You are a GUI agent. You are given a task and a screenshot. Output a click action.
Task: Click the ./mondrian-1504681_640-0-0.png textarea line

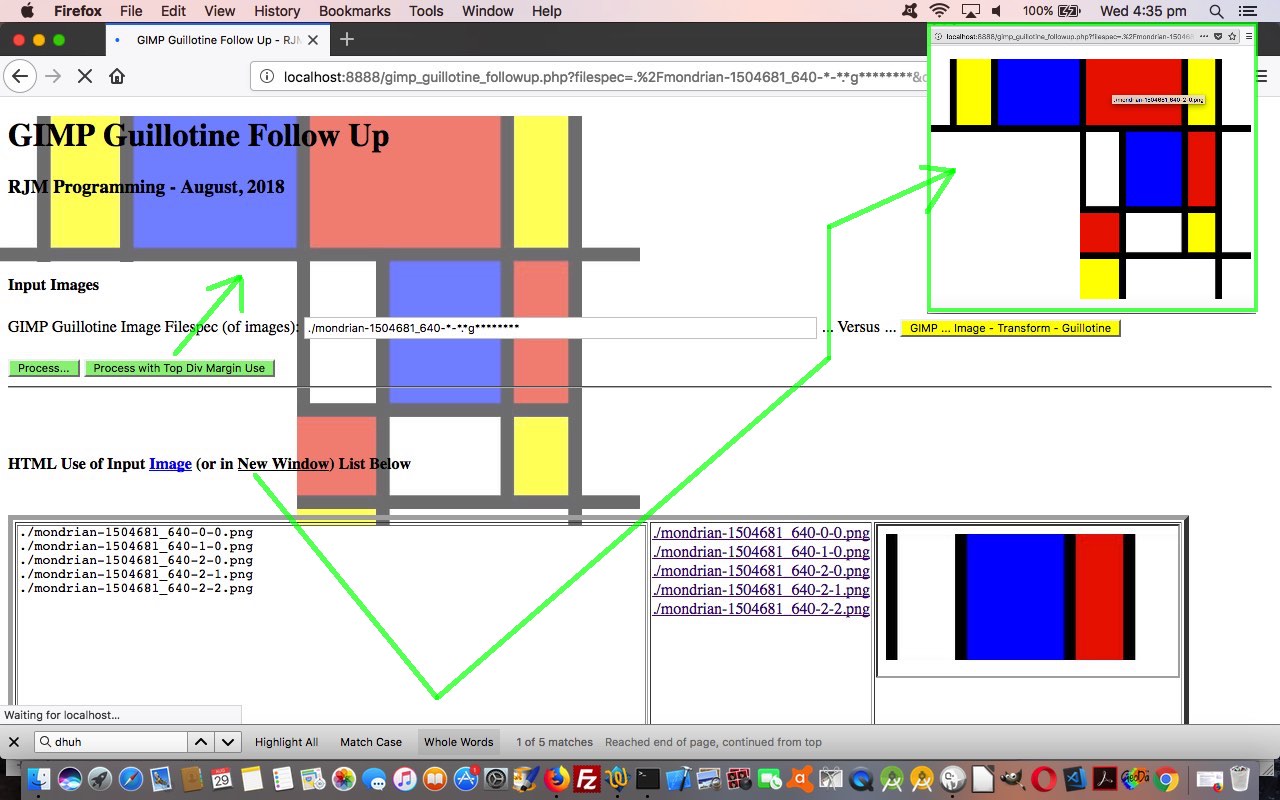[136, 533]
